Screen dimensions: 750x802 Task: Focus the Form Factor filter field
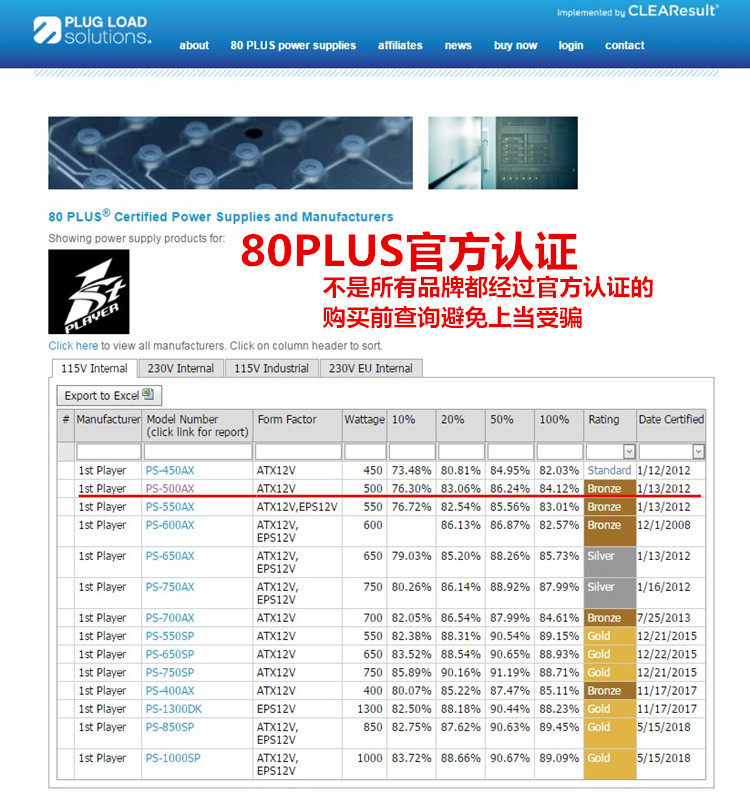coord(298,452)
